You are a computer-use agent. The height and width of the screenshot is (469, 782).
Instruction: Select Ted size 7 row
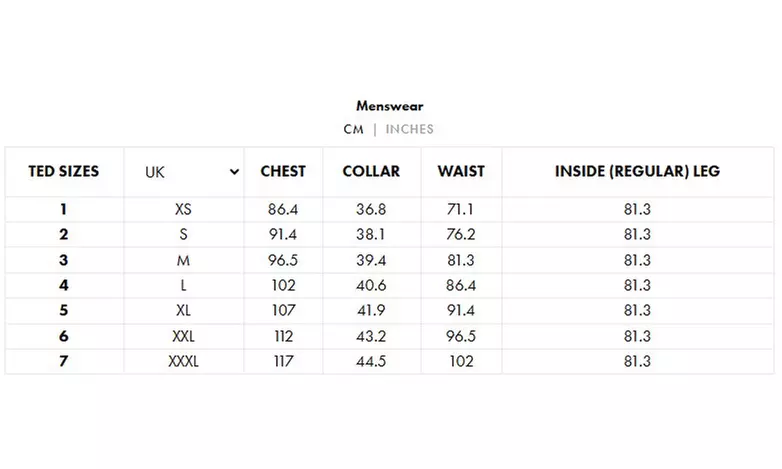64,361
